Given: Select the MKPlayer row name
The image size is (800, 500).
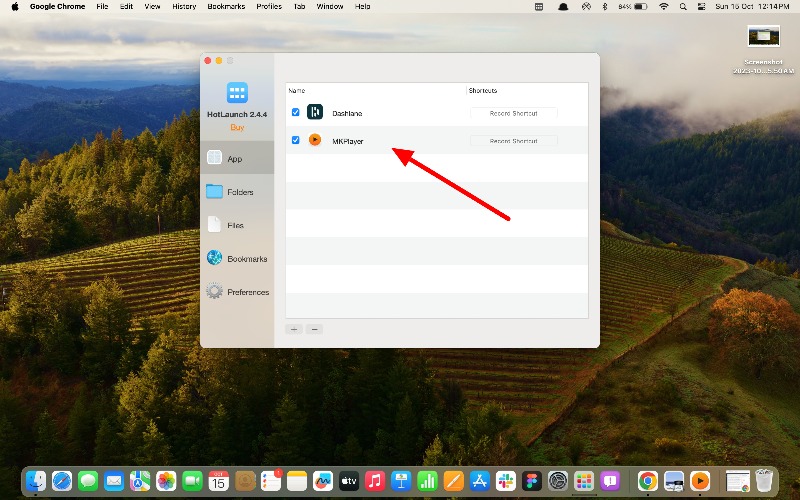Looking at the screenshot, I should point(347,141).
